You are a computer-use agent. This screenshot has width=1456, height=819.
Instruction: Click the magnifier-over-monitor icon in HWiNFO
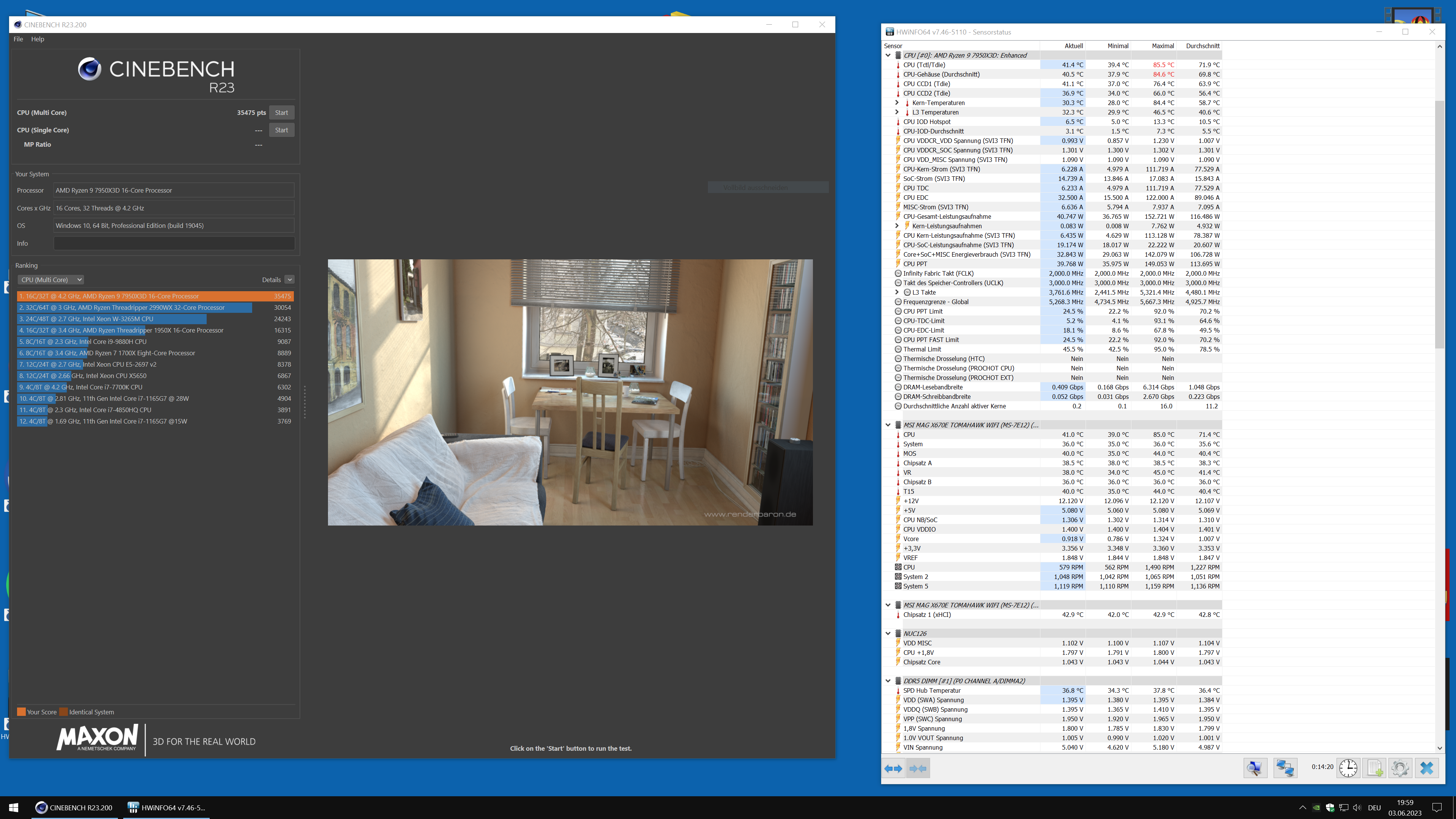1255,768
